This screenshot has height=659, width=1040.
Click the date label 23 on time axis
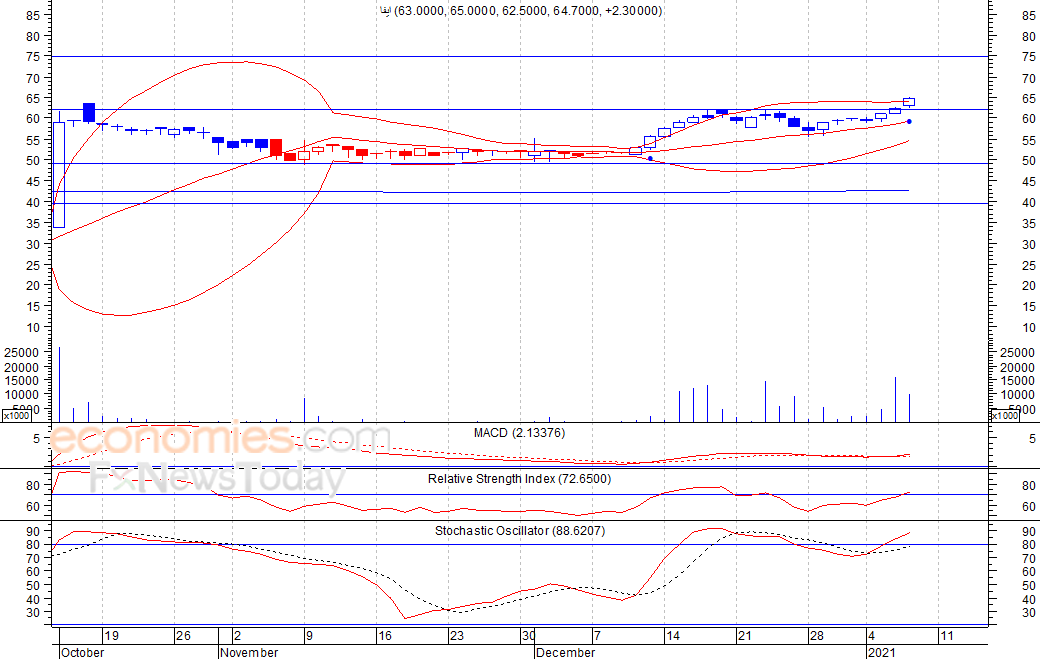pyautogui.click(x=456, y=636)
